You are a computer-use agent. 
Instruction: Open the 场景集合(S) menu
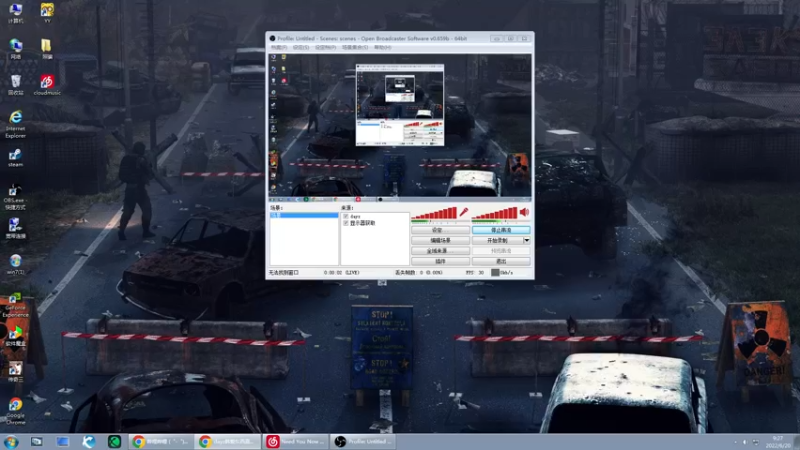pos(355,47)
